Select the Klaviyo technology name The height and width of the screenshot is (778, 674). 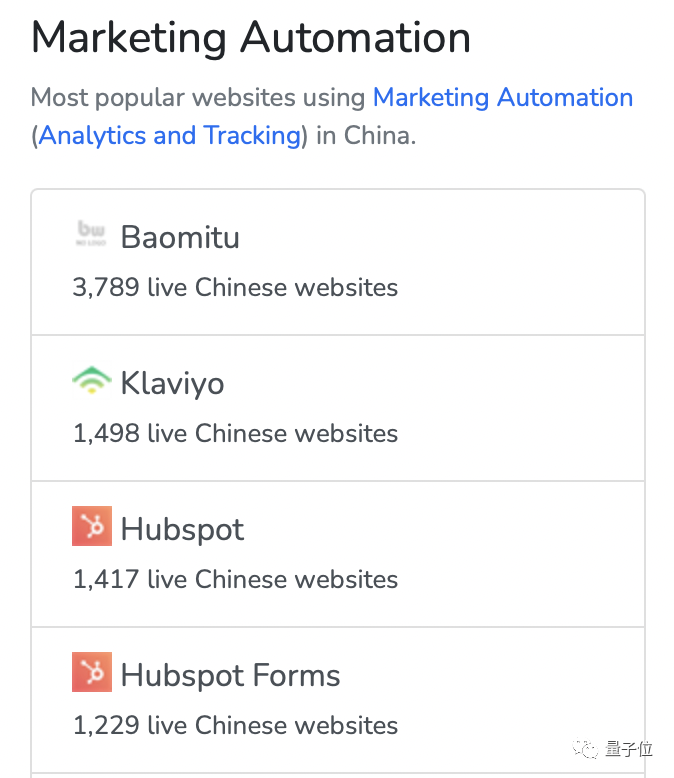coord(172,384)
